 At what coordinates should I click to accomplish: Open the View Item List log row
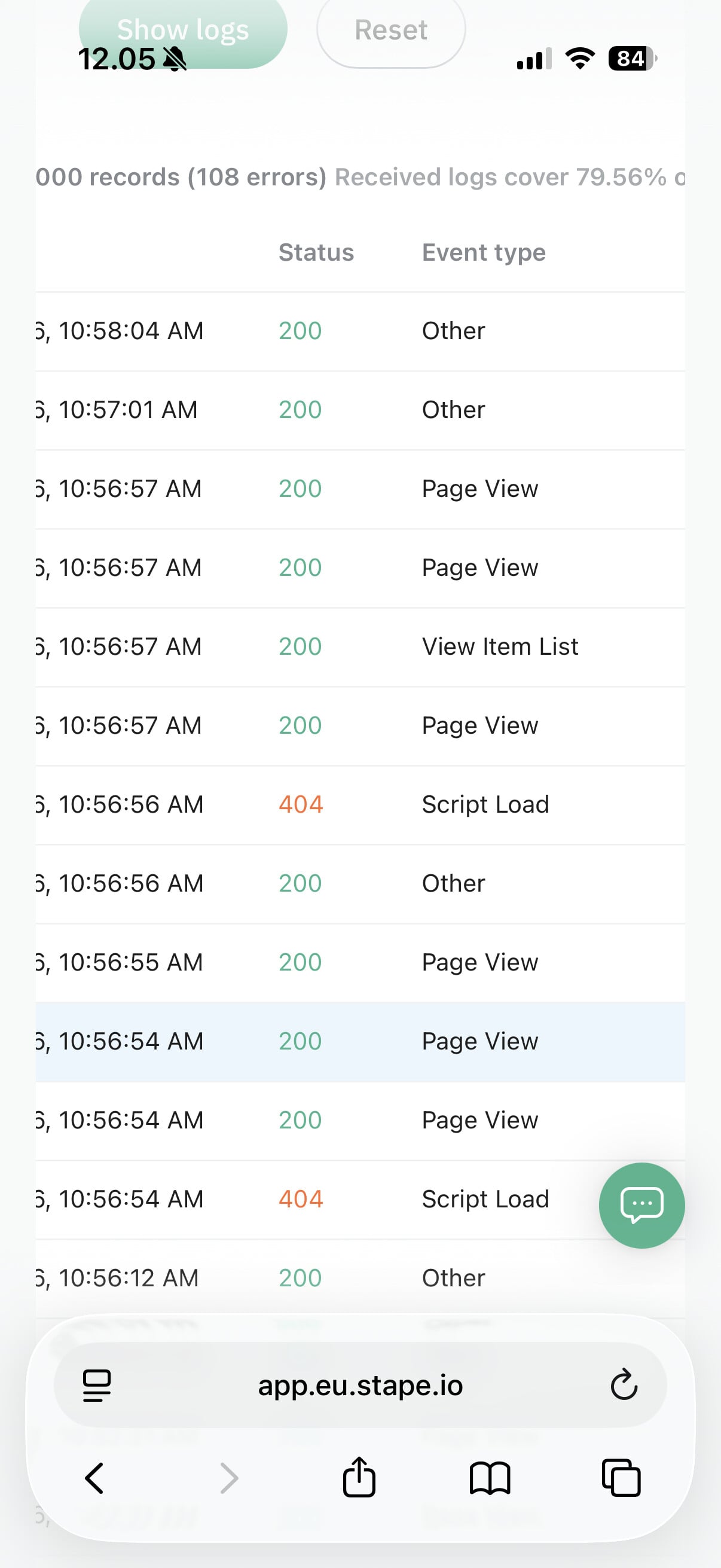click(x=359, y=646)
